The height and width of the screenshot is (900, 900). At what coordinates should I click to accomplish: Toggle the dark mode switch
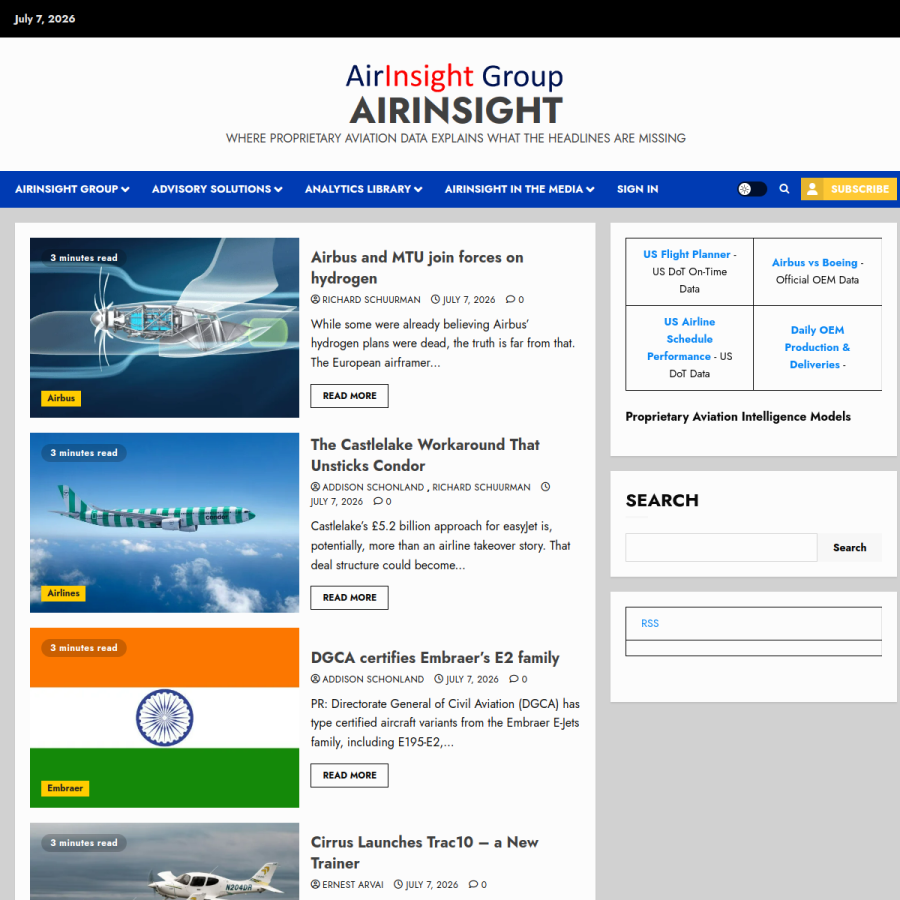click(752, 189)
